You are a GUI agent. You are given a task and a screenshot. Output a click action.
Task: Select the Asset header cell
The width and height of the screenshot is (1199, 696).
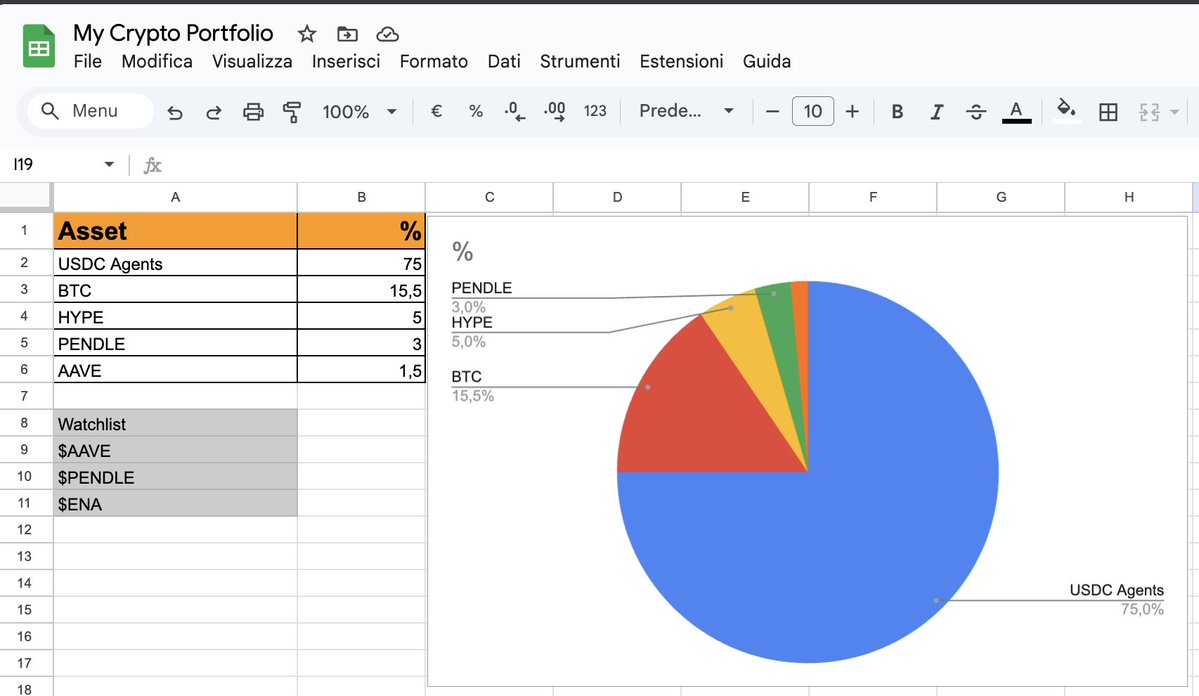(x=175, y=231)
